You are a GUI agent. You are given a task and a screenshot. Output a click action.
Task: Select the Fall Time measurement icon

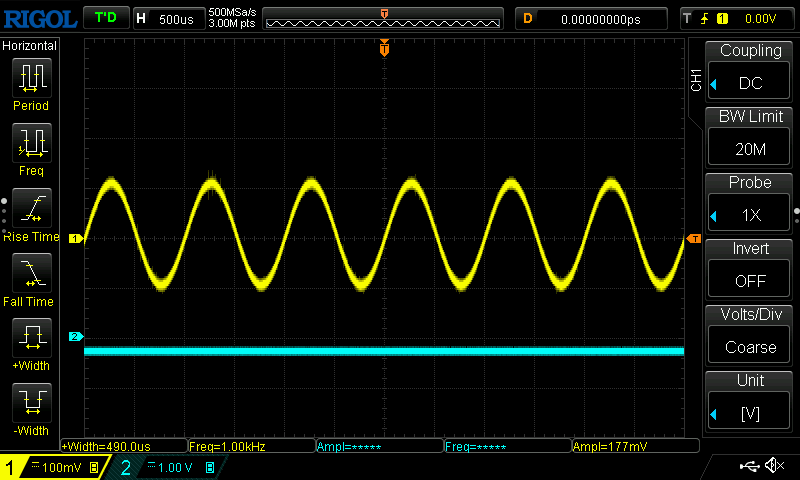(x=32, y=273)
